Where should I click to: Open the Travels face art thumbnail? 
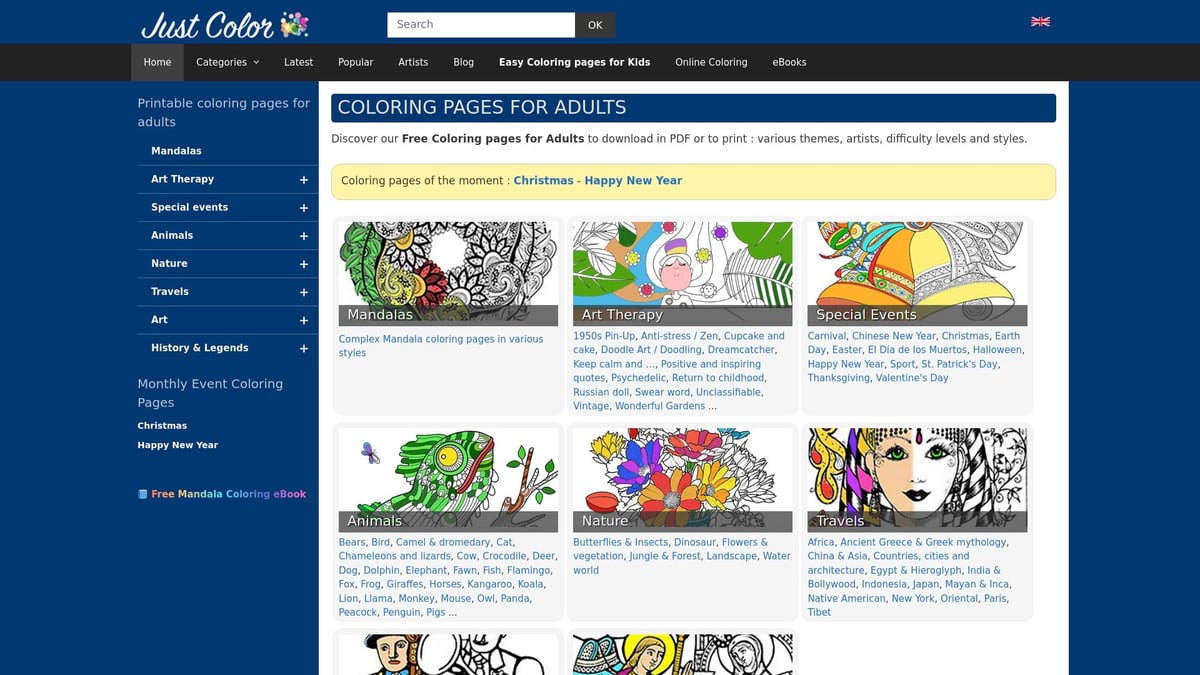(916, 477)
